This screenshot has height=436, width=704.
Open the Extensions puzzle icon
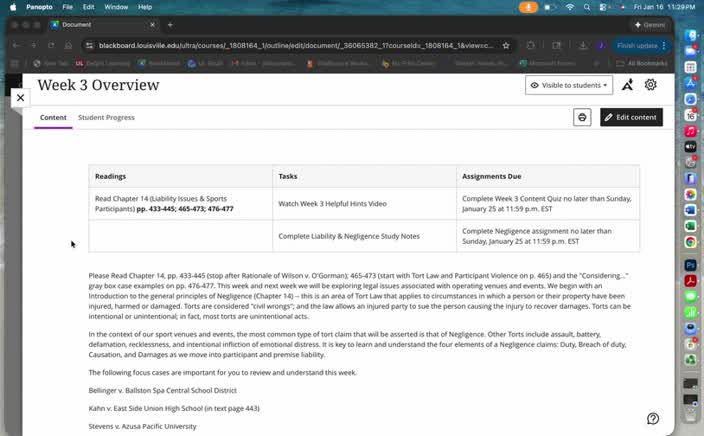[531, 45]
